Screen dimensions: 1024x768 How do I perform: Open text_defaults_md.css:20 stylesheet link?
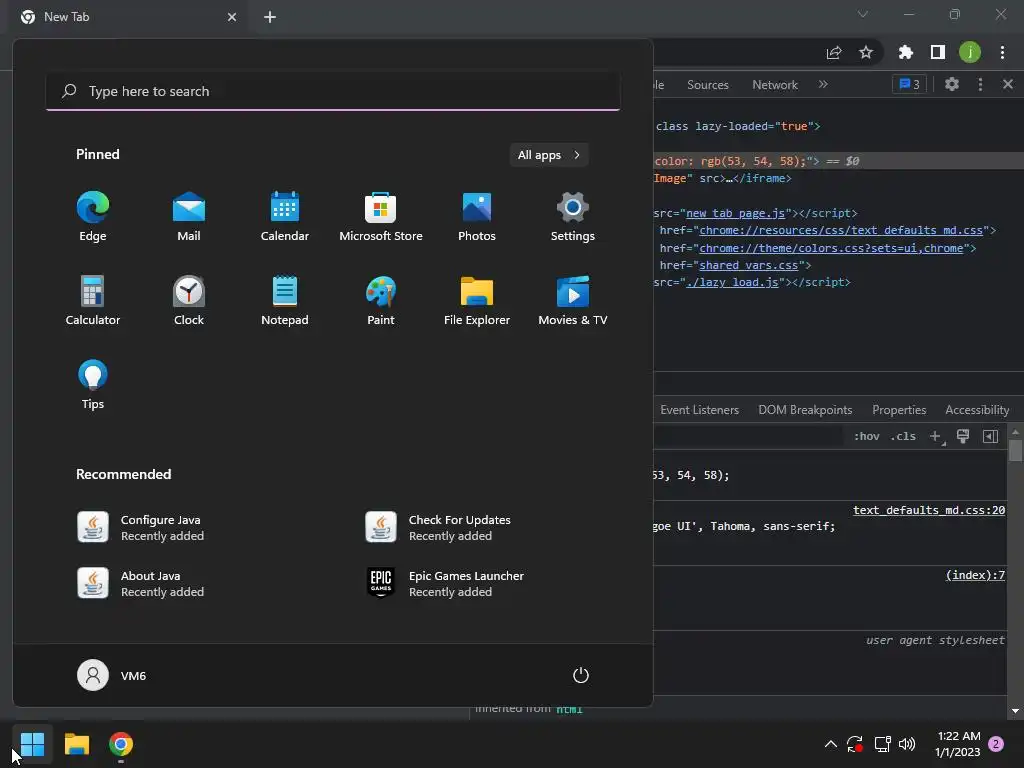(929, 510)
